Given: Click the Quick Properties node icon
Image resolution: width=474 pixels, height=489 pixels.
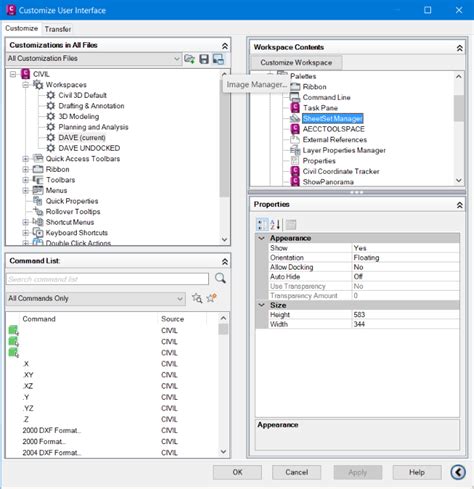Looking at the screenshot, I should tap(38, 201).
